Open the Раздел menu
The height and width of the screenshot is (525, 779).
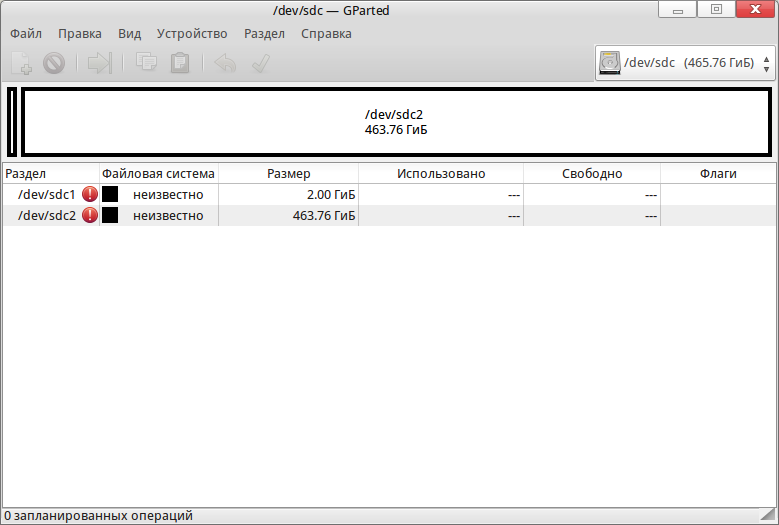(264, 34)
